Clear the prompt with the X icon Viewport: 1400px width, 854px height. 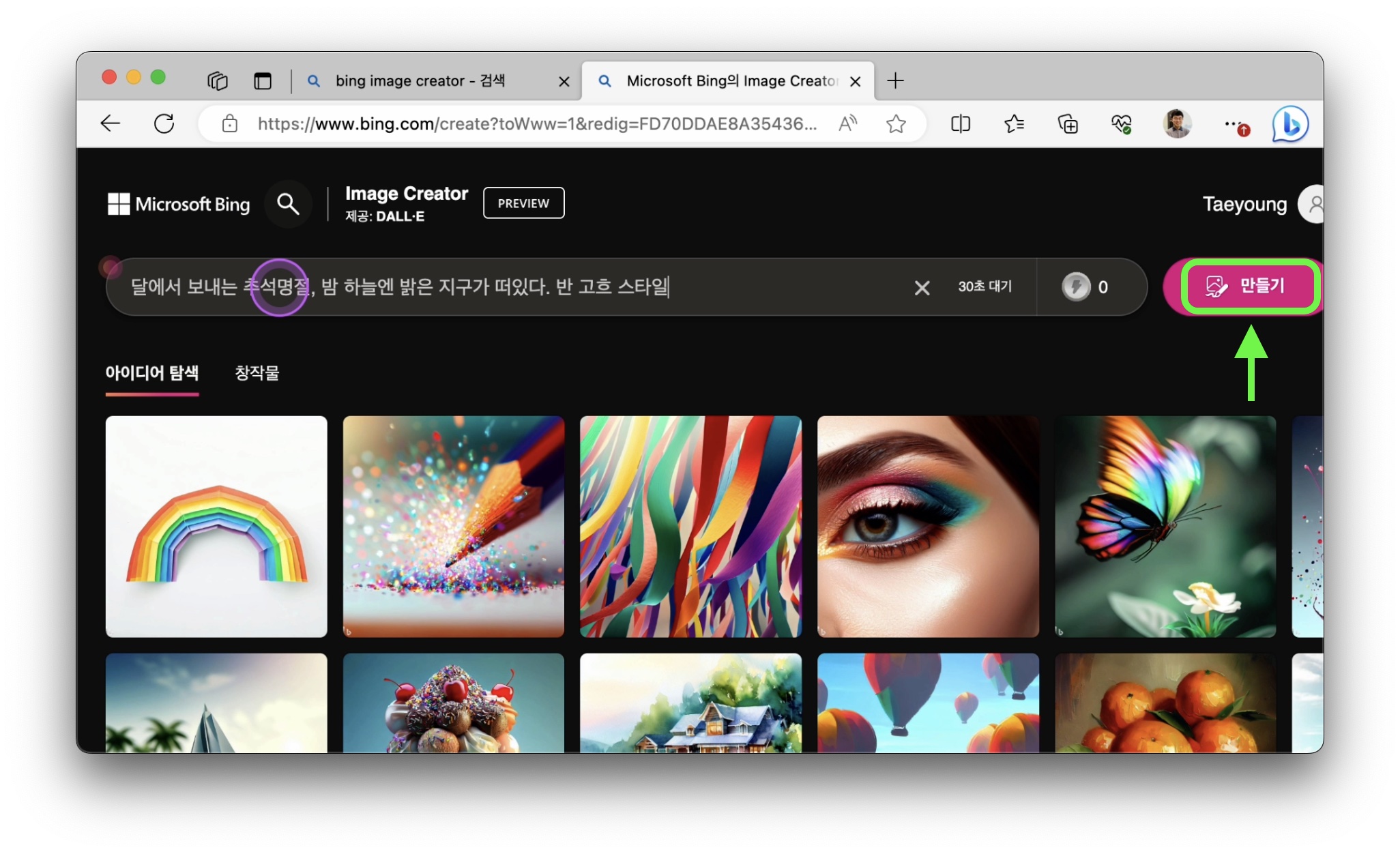[x=922, y=287]
